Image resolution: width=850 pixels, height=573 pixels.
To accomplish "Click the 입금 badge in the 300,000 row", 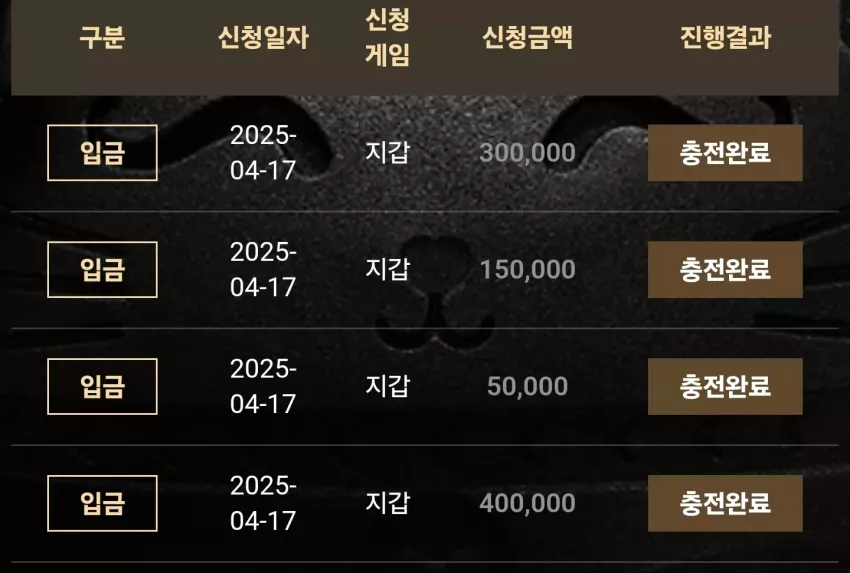I will click(x=102, y=152).
